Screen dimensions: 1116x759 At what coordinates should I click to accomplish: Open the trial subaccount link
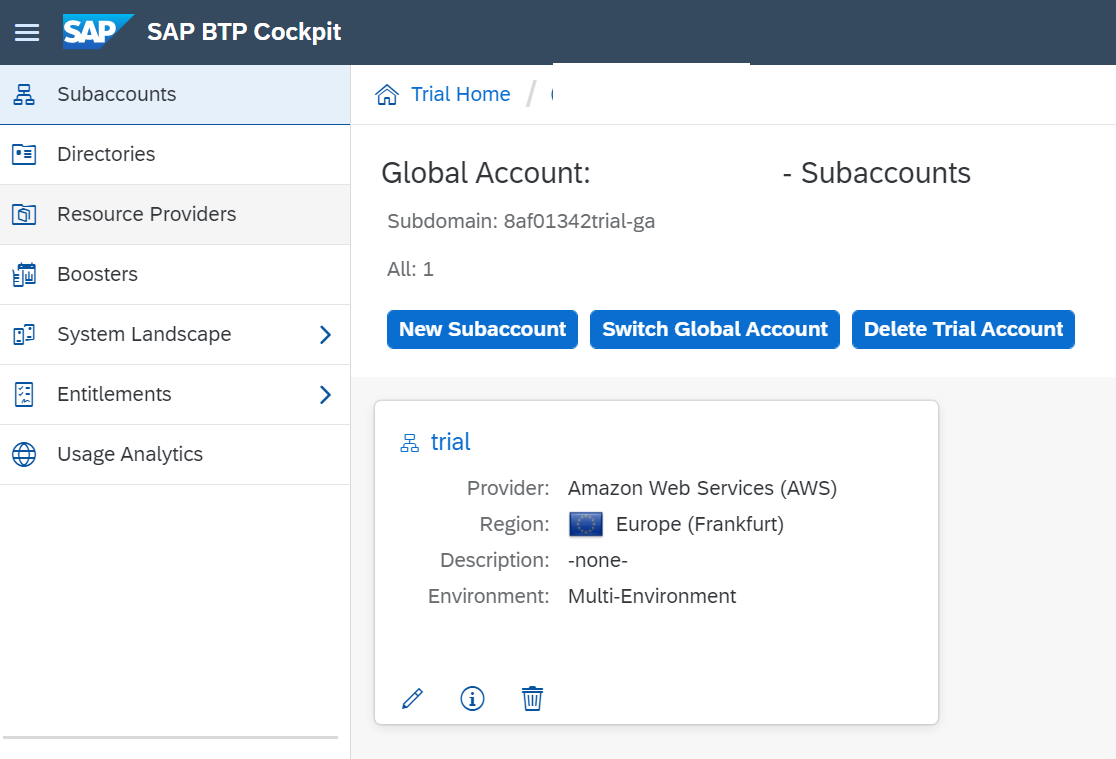pyautogui.click(x=451, y=441)
